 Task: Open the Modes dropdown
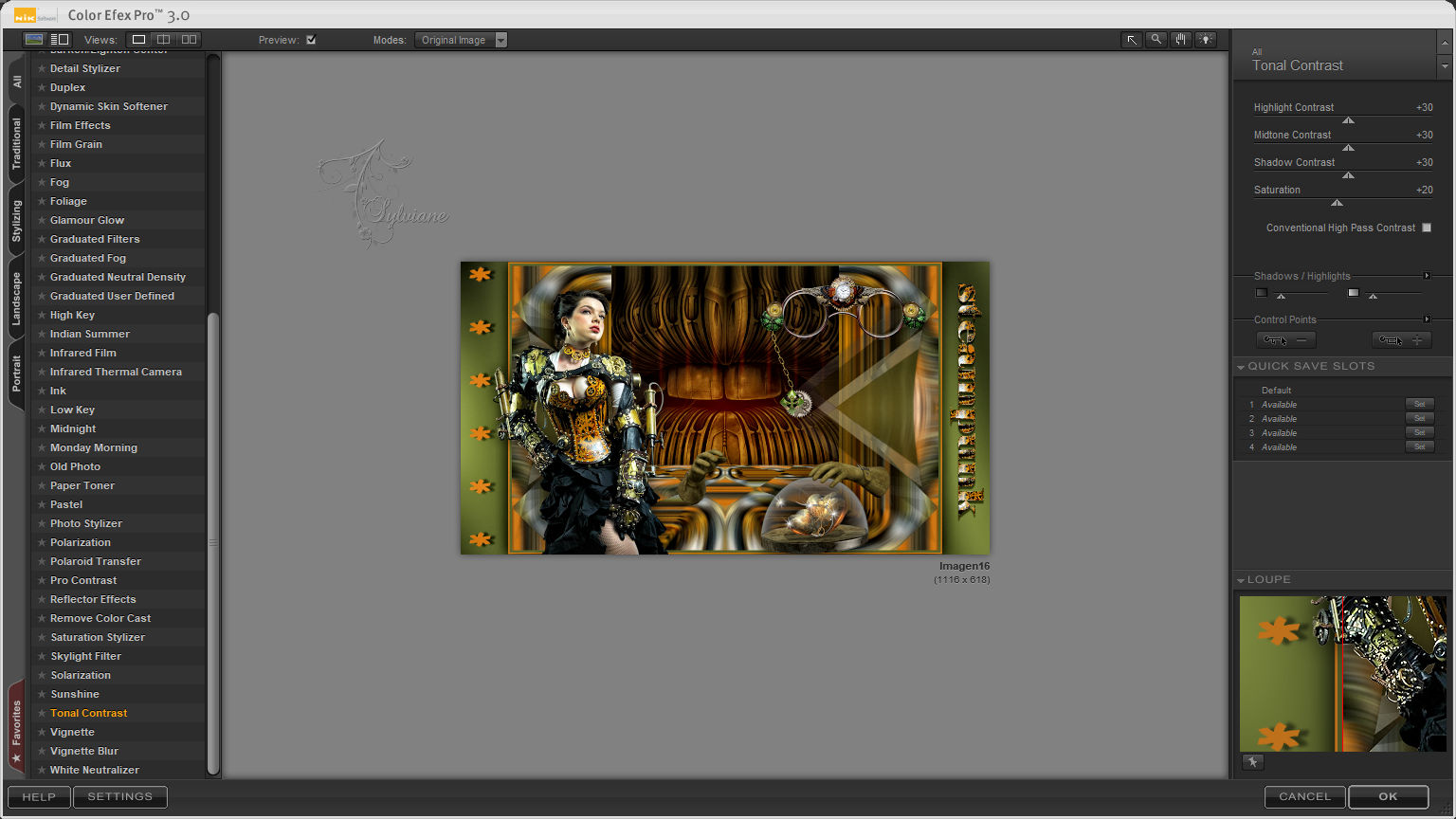(461, 40)
